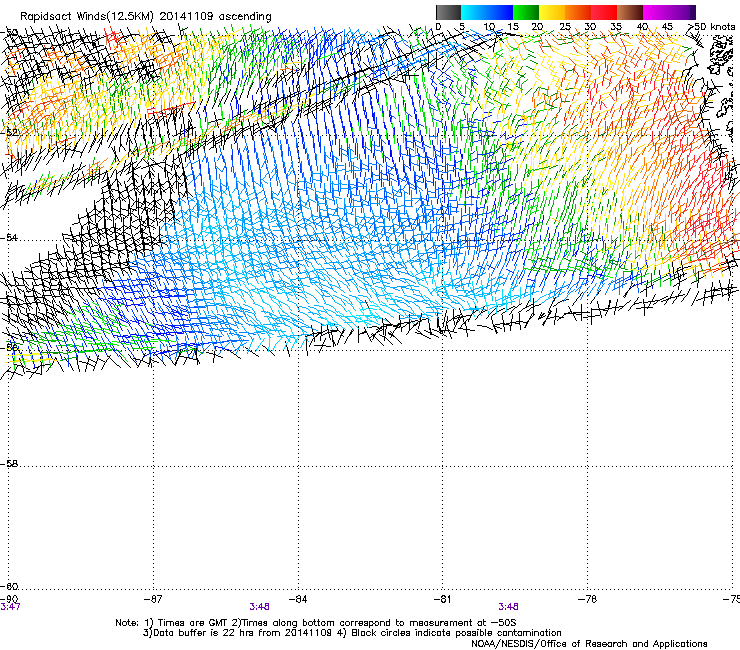740x650 pixels.
Task: Select the '45' legend scale label
Action: [x=667, y=27]
